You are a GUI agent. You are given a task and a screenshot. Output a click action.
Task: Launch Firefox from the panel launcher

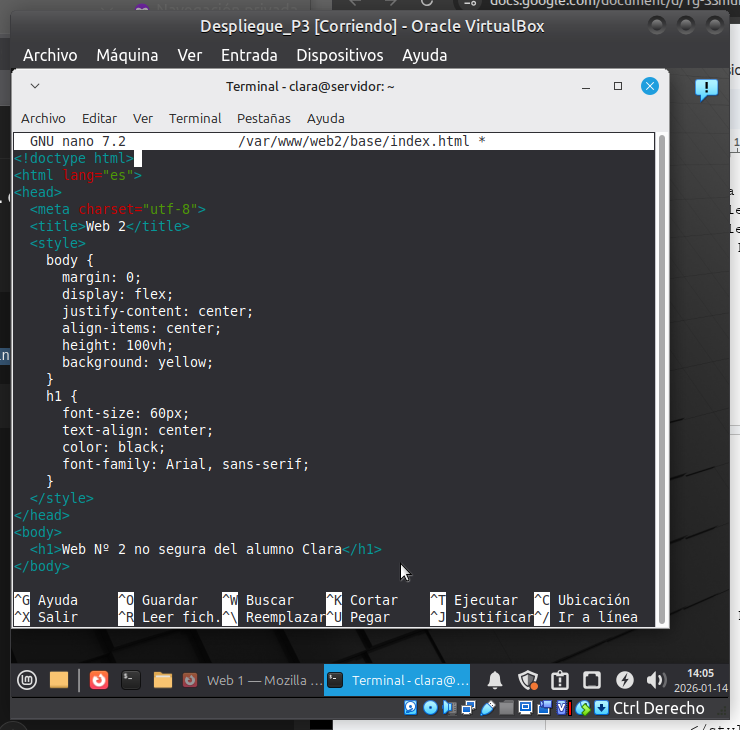98,680
